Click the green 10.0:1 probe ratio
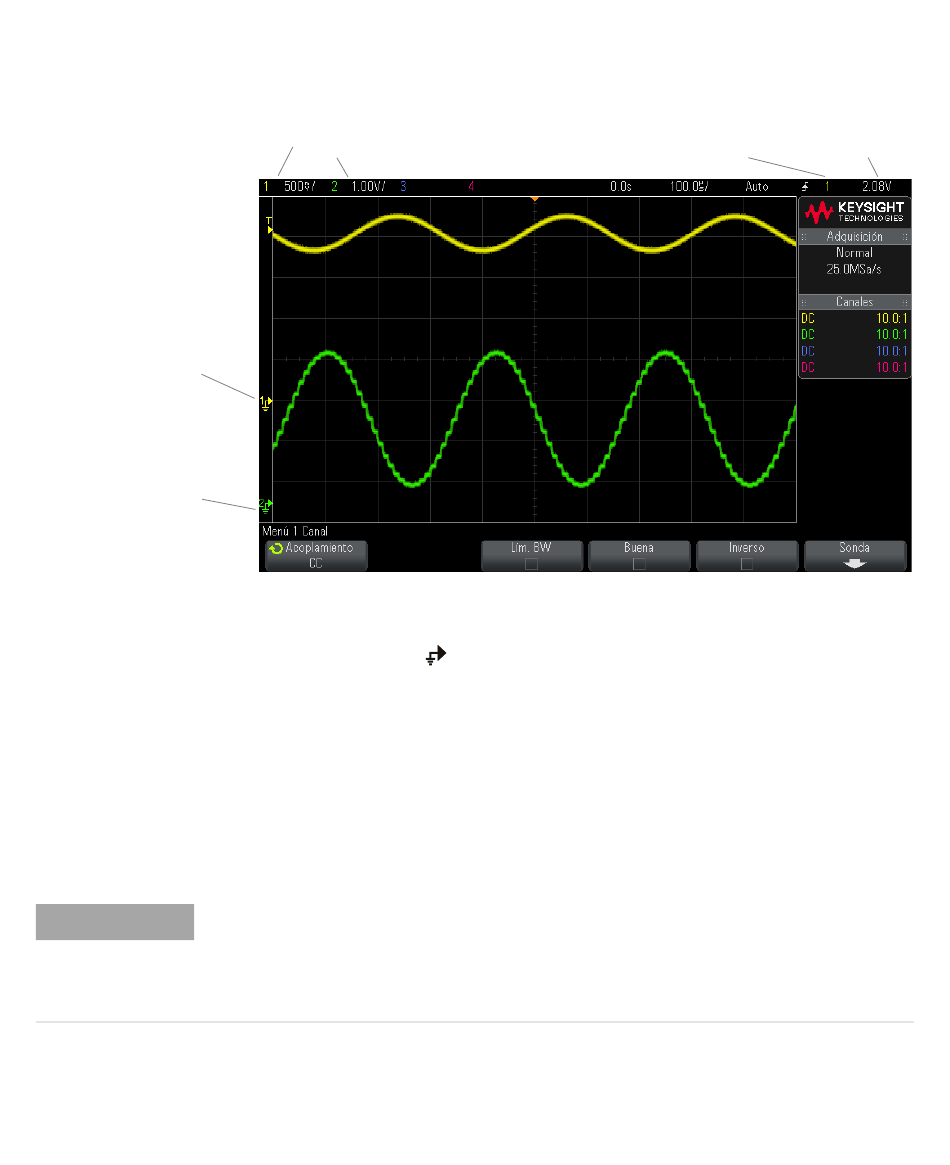 [891, 334]
